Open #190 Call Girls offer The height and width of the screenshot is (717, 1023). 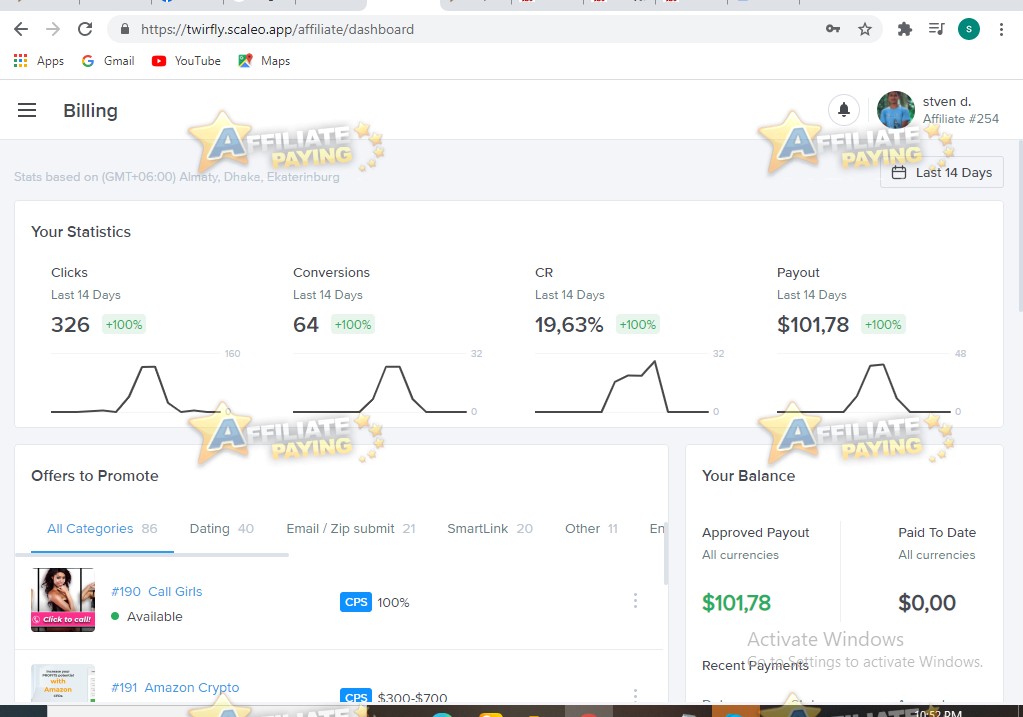tap(157, 592)
